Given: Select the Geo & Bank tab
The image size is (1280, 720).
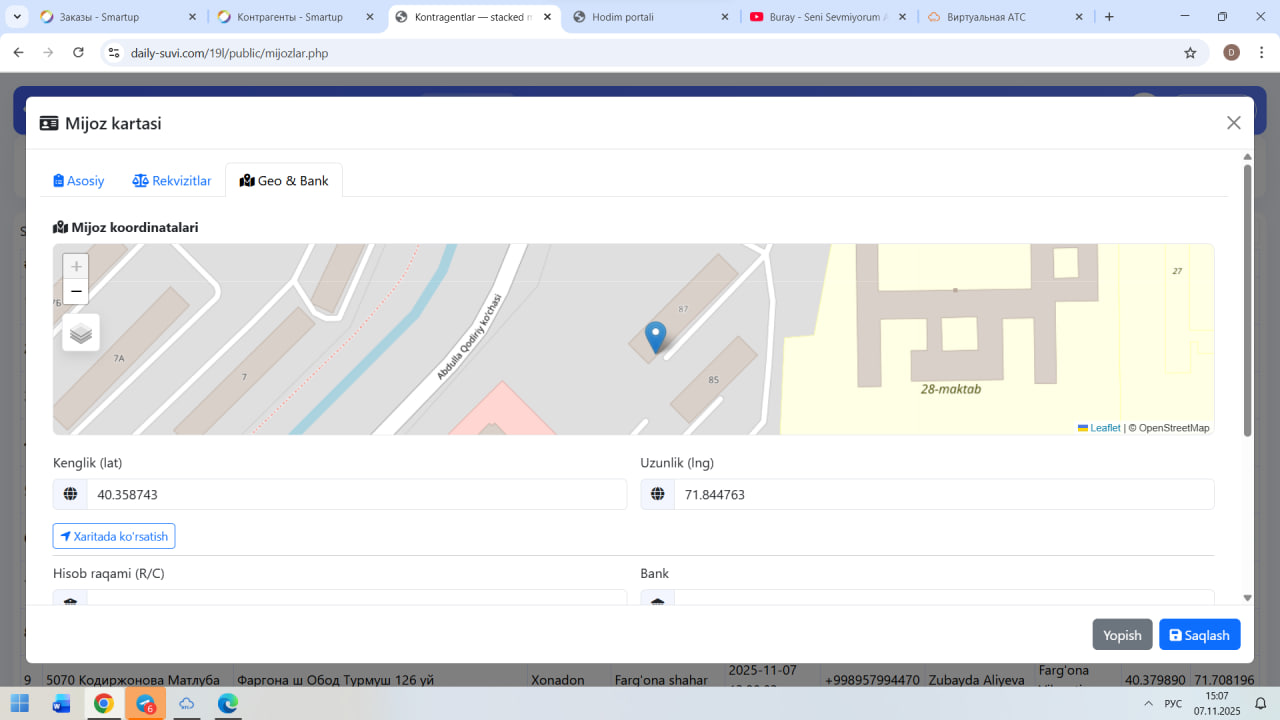Looking at the screenshot, I should pos(284,181).
